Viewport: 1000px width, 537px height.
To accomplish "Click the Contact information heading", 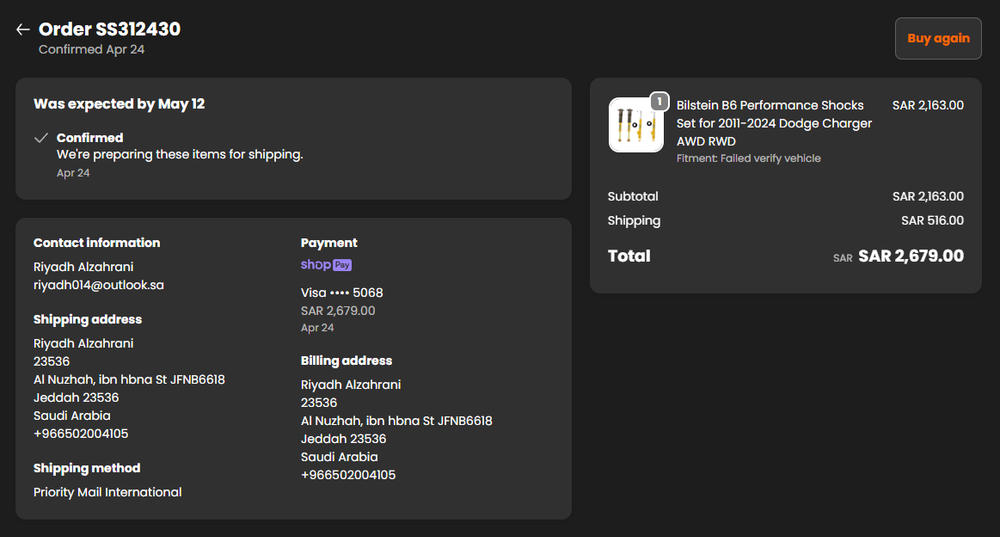I will coord(97,243).
